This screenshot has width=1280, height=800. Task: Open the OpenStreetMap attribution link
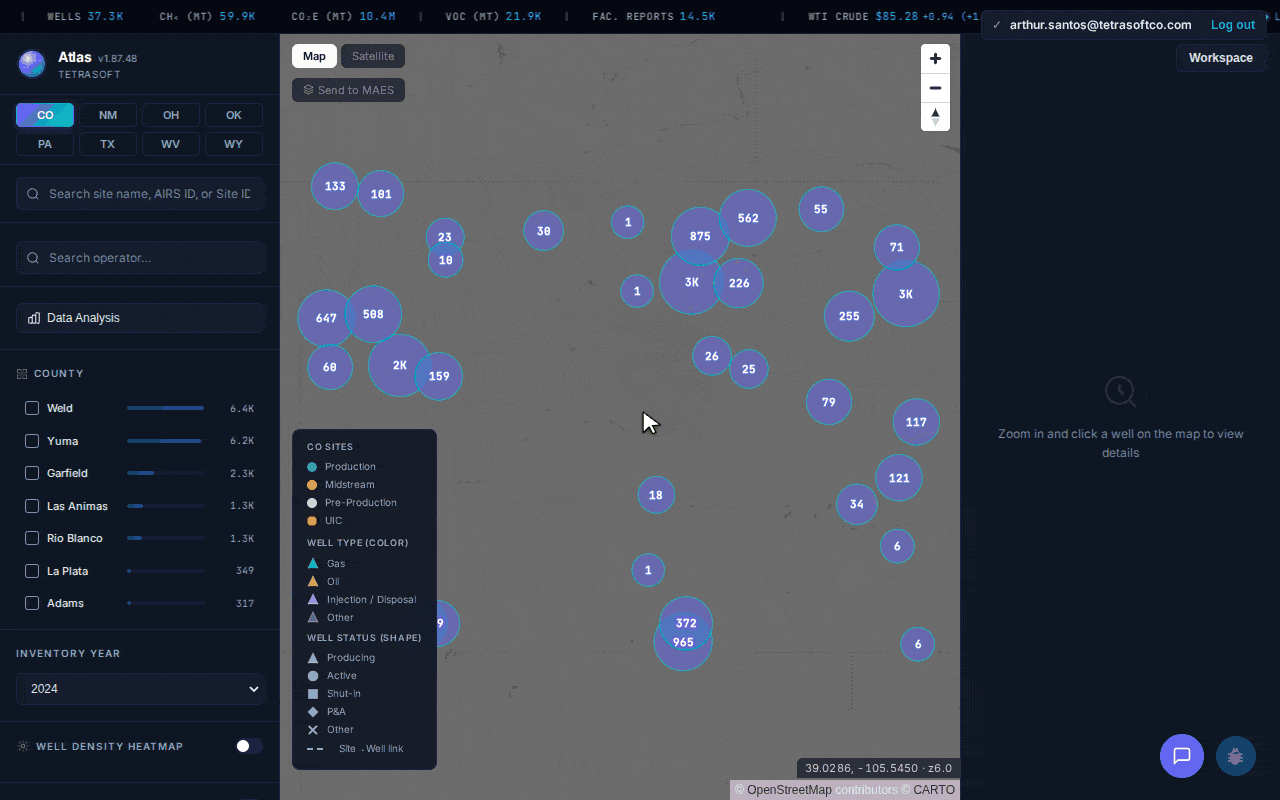point(789,790)
